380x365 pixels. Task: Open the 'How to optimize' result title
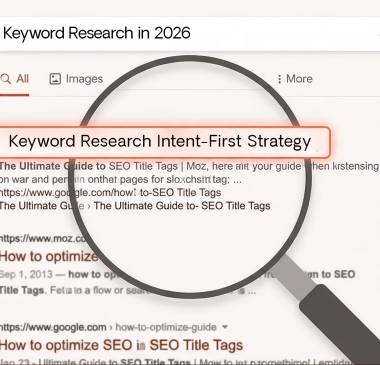click(x=49, y=257)
